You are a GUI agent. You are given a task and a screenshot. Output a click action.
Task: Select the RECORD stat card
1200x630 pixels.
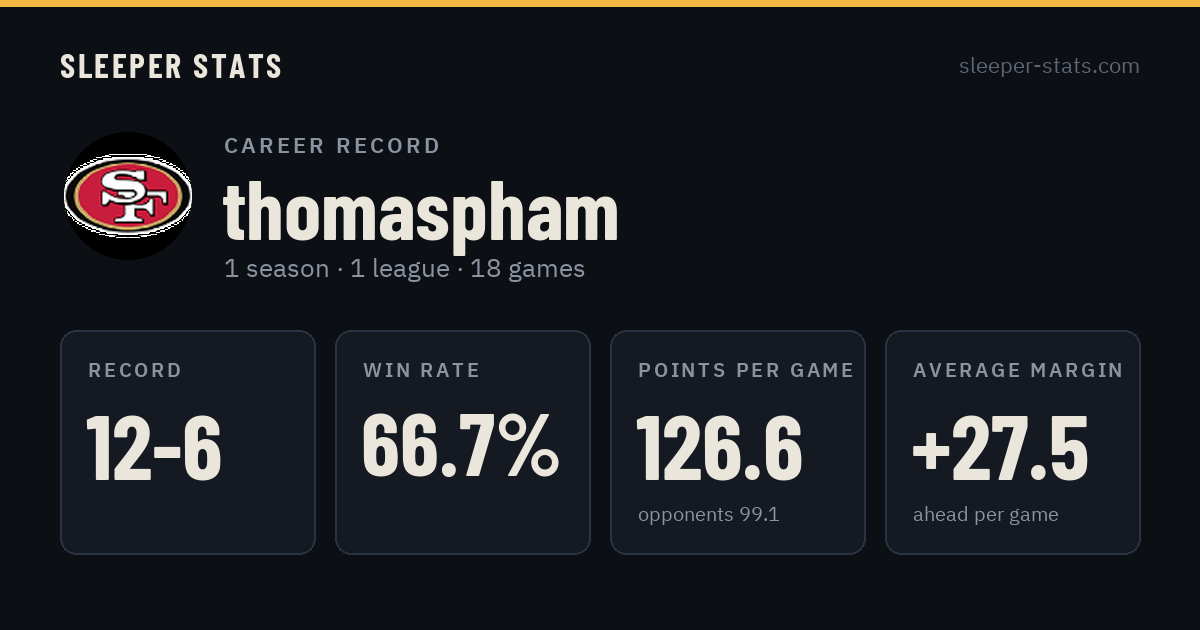(188, 442)
